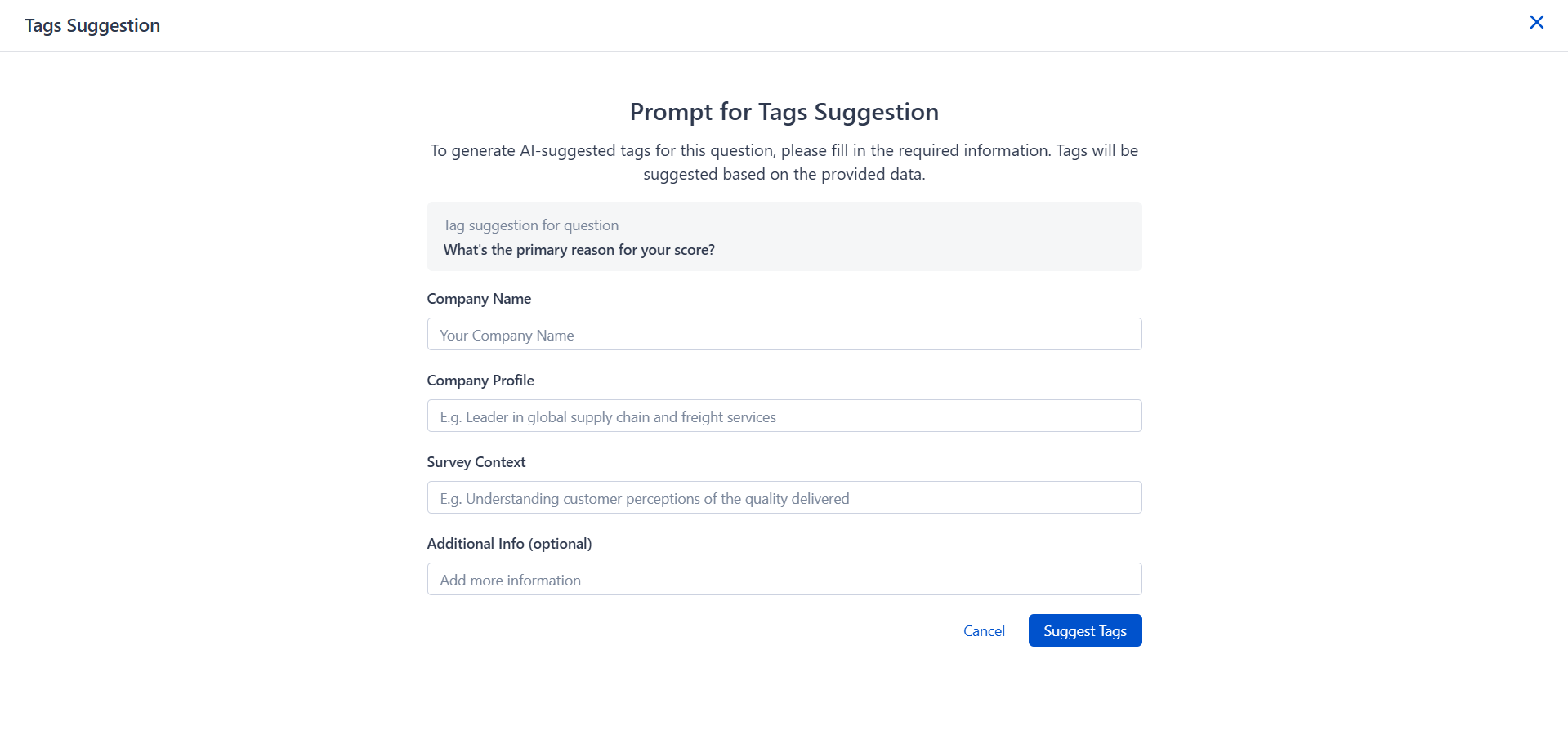Click the Prompt for Tags Suggestion heading
This screenshot has height=739, width=1568.
tap(784, 112)
